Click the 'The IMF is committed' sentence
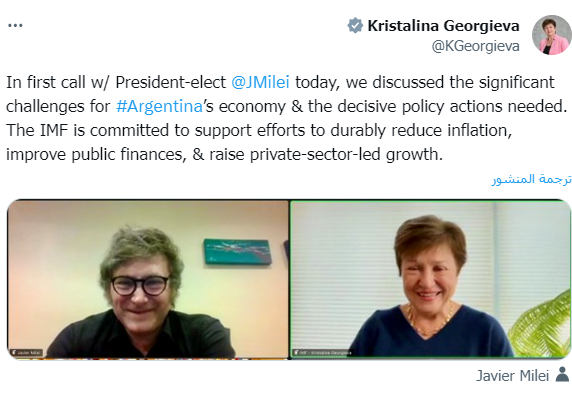572x393 pixels. (x=259, y=130)
